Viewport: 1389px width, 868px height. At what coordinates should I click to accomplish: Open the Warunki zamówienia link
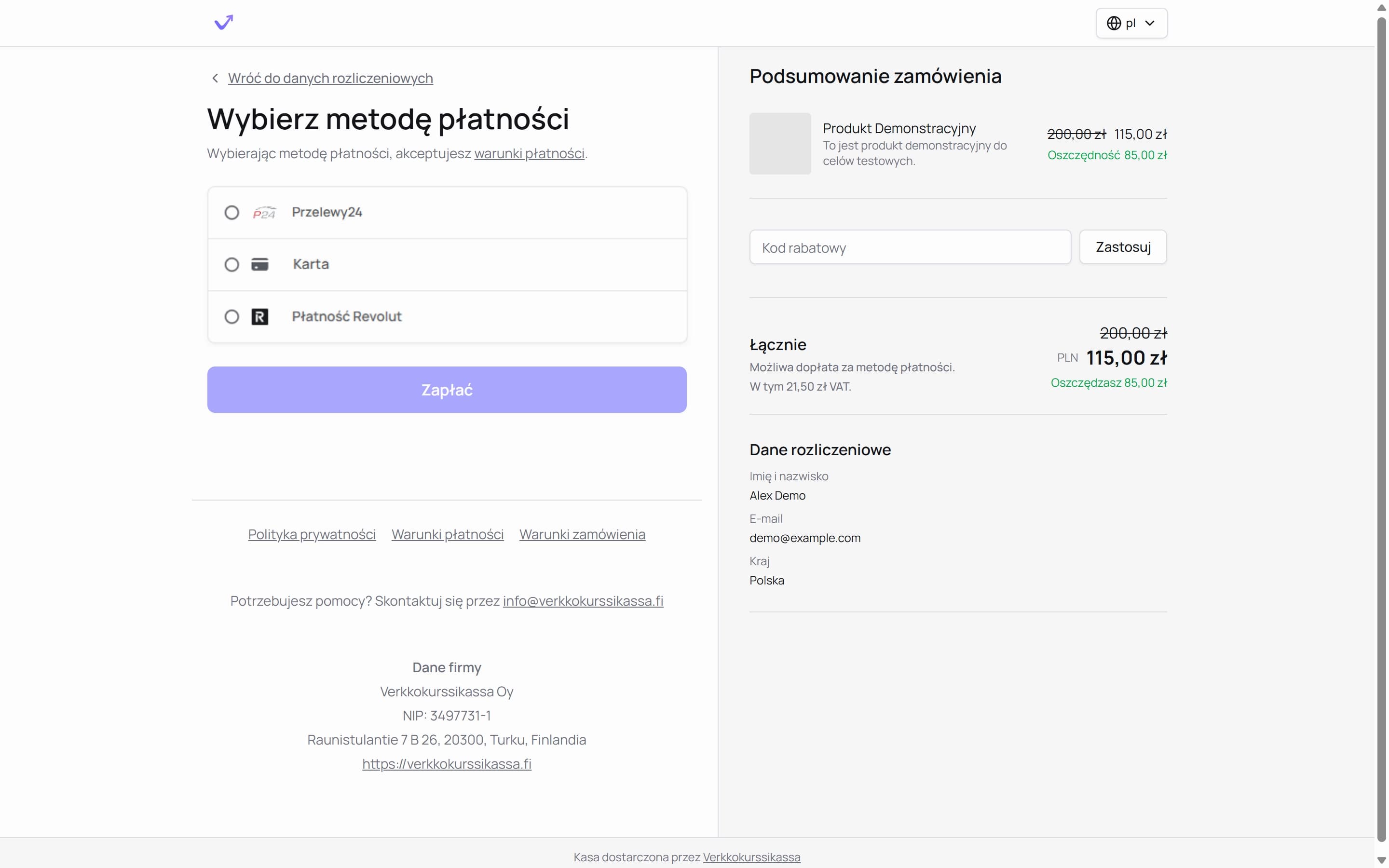[582, 534]
